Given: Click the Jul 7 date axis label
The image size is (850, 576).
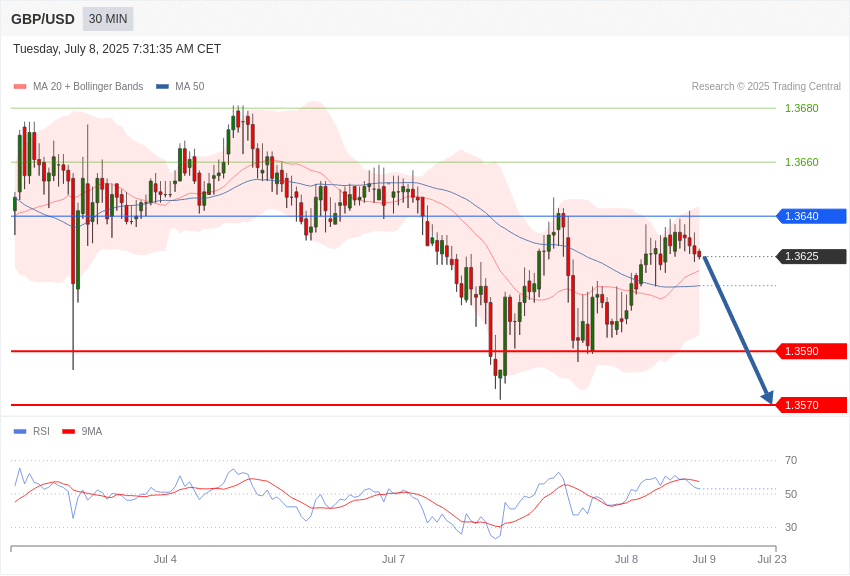Looking at the screenshot, I should click(x=393, y=559).
